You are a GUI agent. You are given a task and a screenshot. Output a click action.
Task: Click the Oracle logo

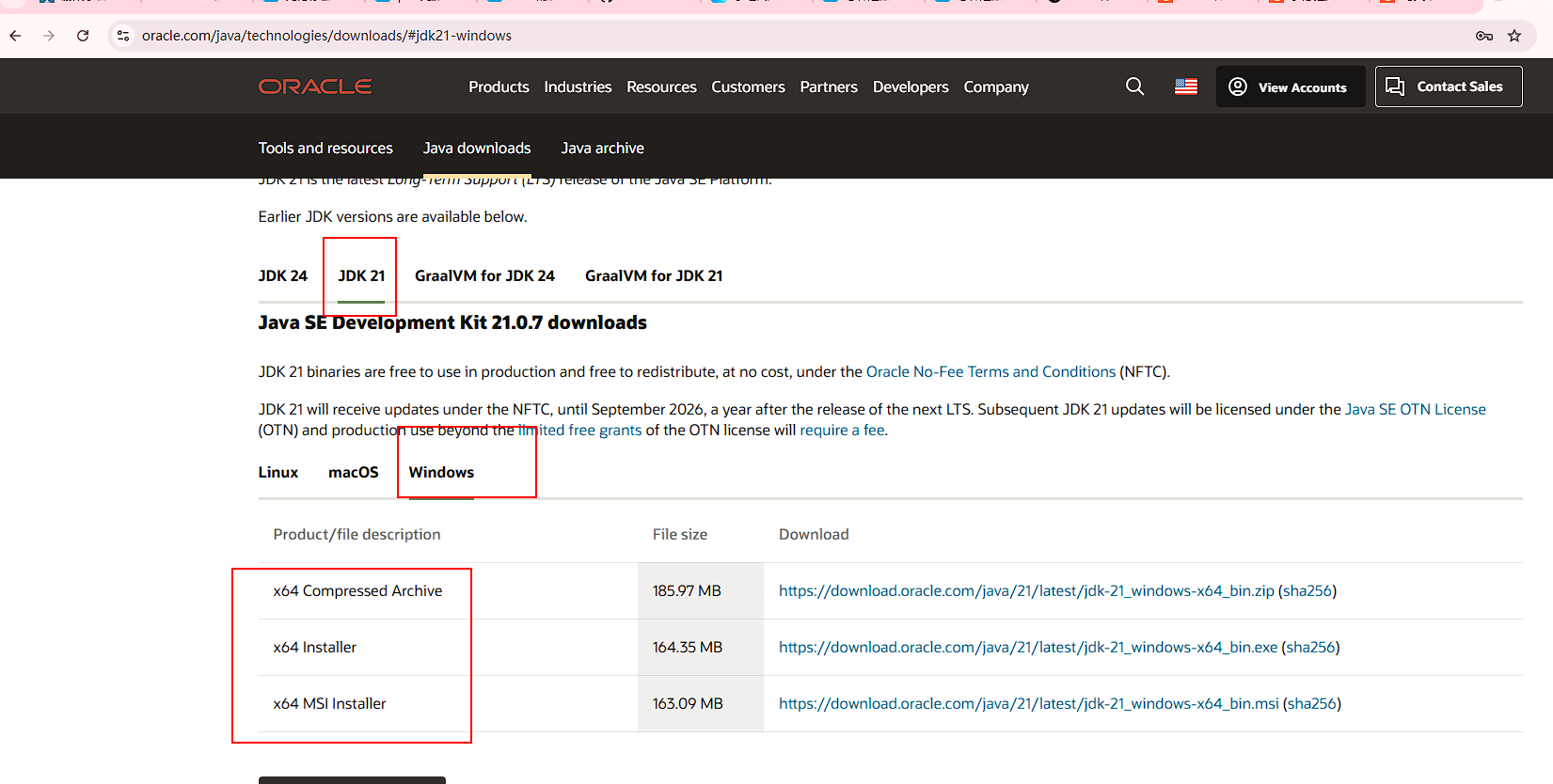pos(315,86)
